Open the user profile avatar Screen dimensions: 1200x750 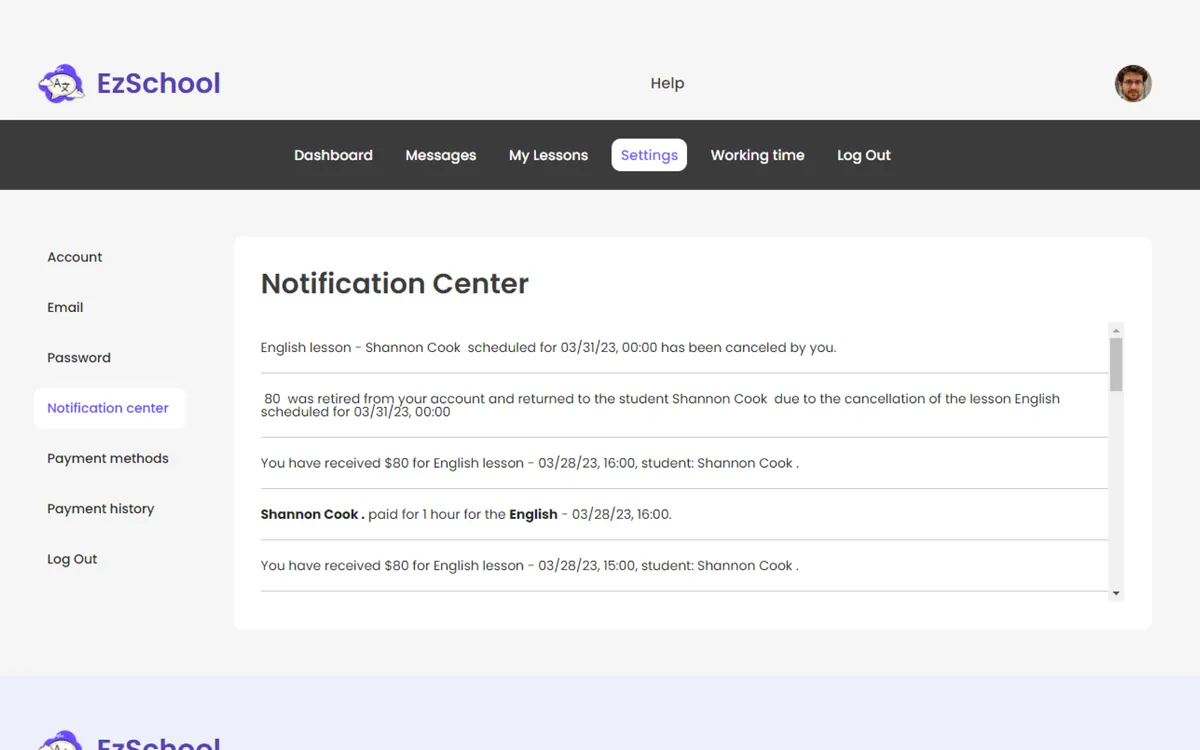(x=1133, y=84)
